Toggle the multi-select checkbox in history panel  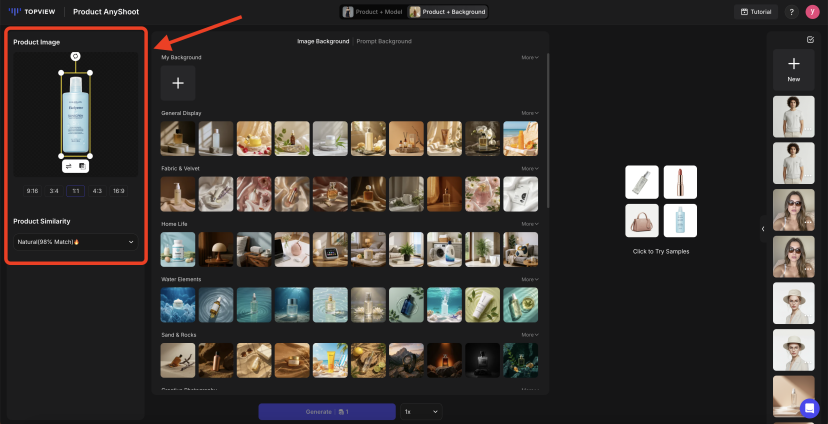(810, 40)
